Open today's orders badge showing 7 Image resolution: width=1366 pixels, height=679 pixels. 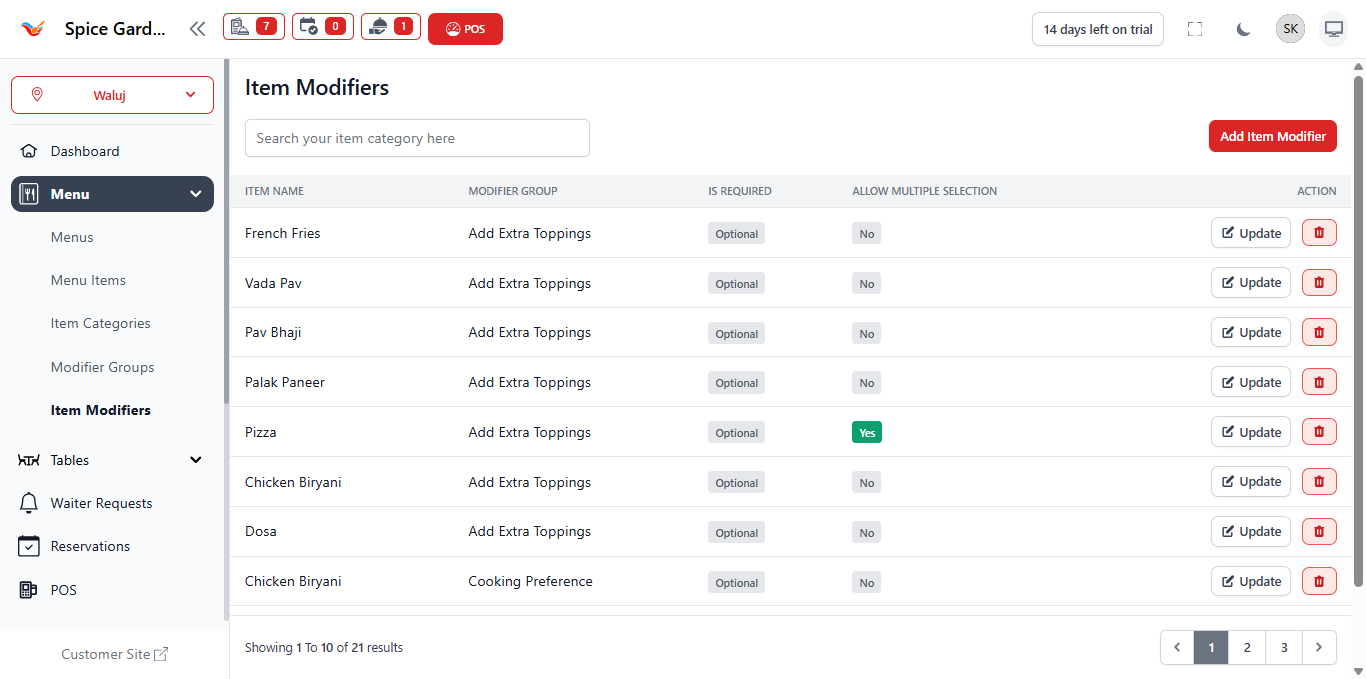[x=253, y=27]
